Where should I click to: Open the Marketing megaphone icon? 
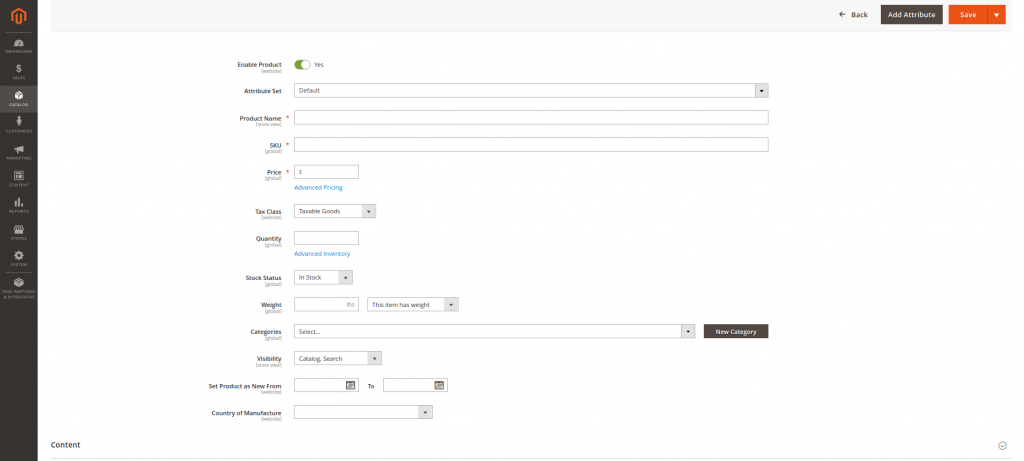click(18, 151)
